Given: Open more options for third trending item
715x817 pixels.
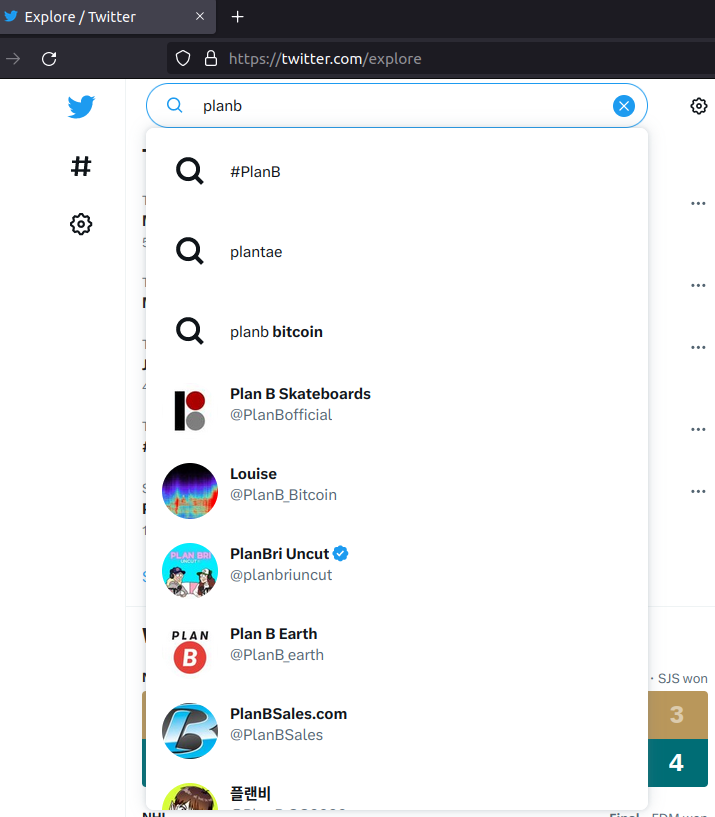Looking at the screenshot, I should (x=698, y=347).
